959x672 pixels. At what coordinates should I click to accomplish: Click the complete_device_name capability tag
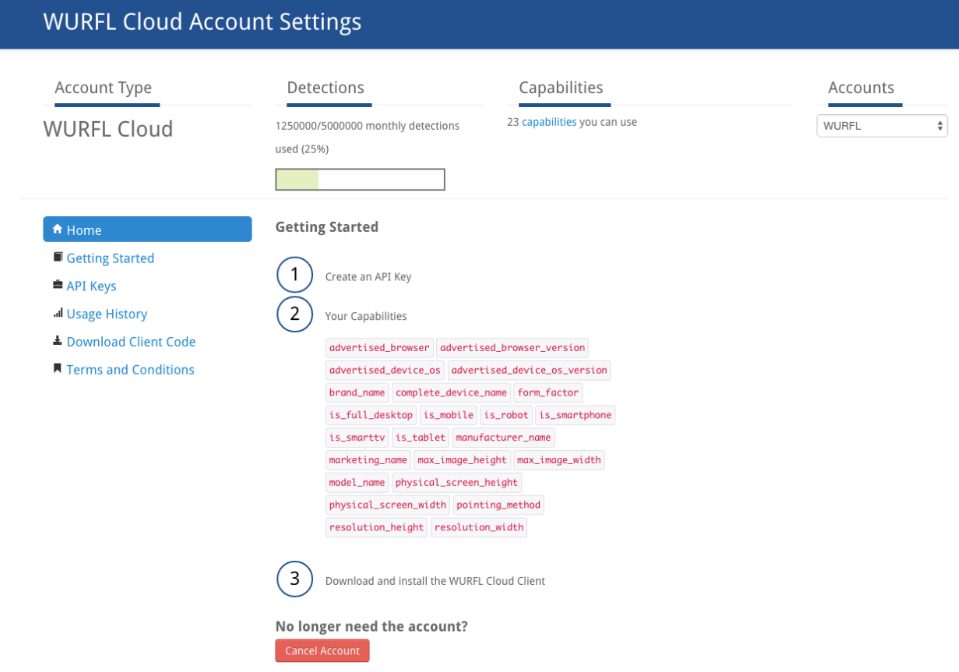[x=451, y=393]
